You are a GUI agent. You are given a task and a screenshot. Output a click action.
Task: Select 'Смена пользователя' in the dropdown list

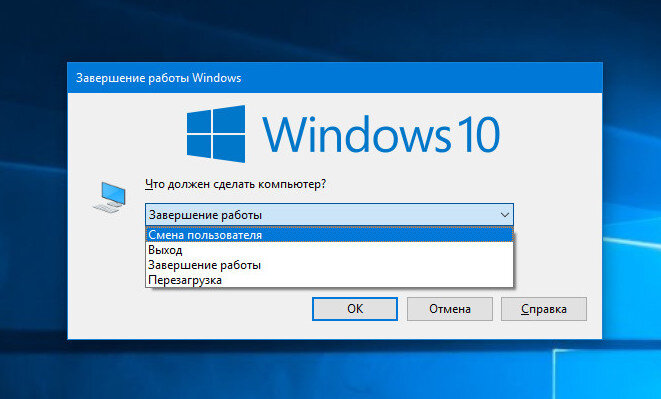(330, 235)
